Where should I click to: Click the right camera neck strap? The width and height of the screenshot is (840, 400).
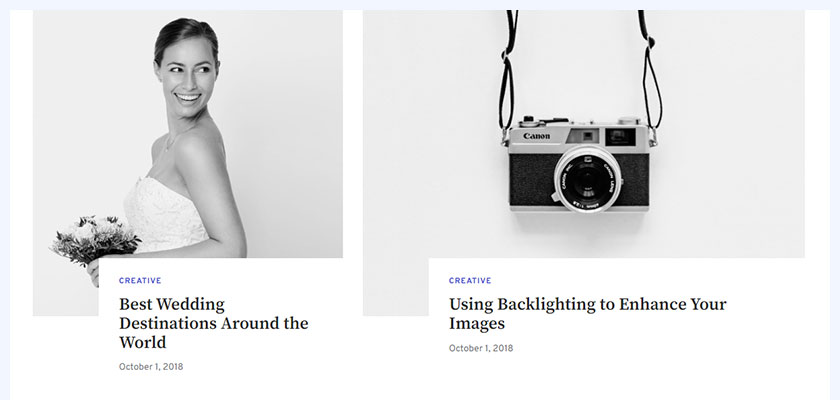click(x=651, y=70)
